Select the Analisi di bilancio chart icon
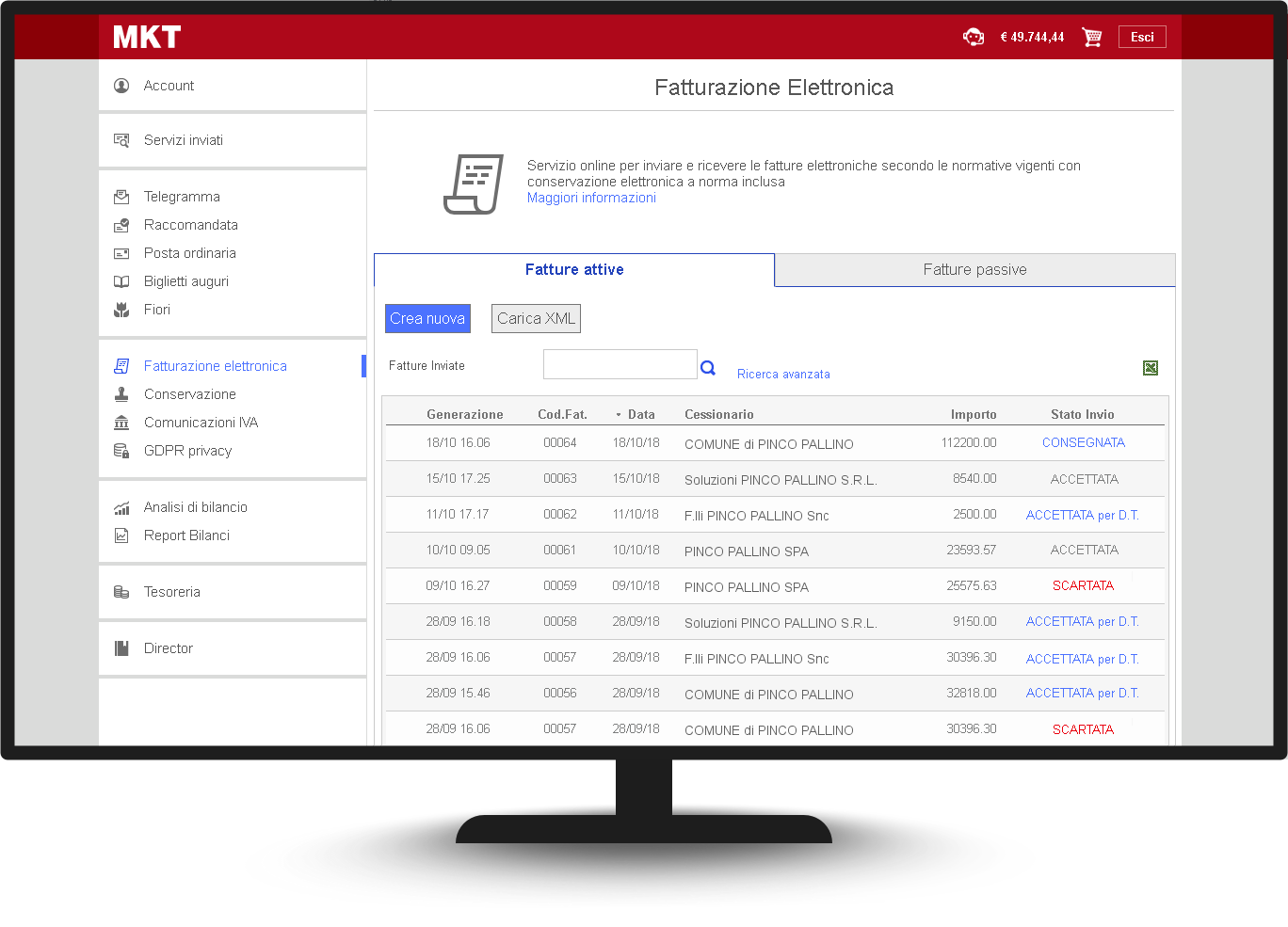 pyautogui.click(x=121, y=506)
